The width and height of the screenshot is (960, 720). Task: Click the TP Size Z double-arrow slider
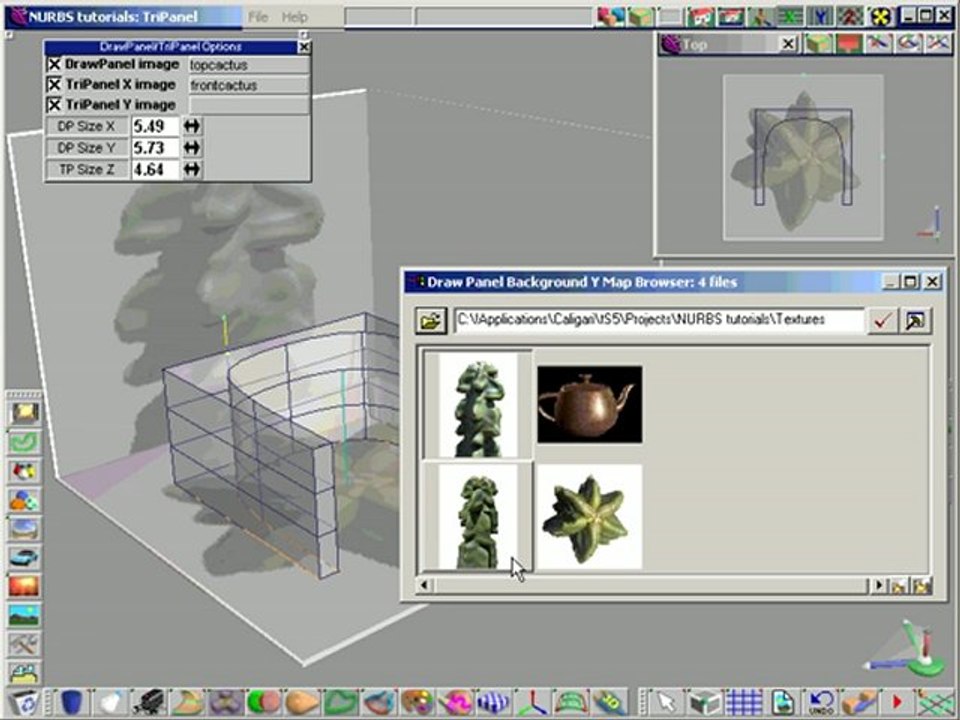pyautogui.click(x=192, y=169)
